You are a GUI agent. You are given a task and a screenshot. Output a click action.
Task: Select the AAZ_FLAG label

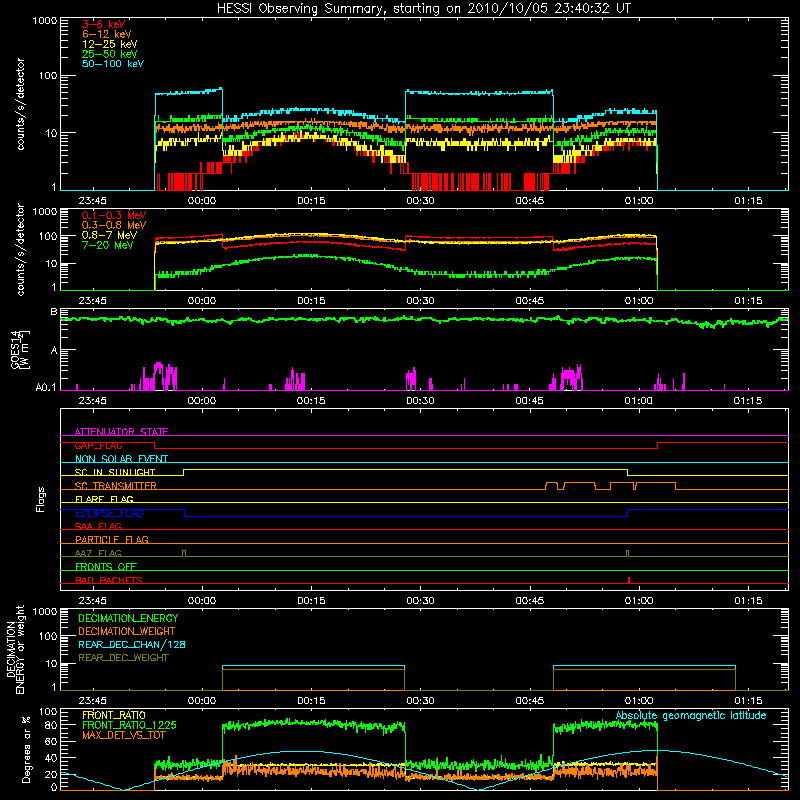click(98, 553)
